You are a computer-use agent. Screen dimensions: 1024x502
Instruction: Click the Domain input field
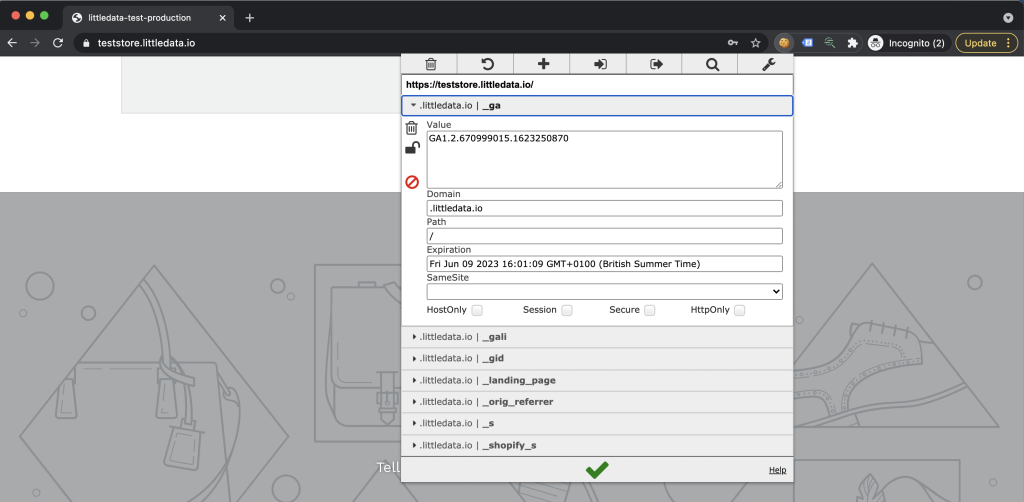click(605, 208)
